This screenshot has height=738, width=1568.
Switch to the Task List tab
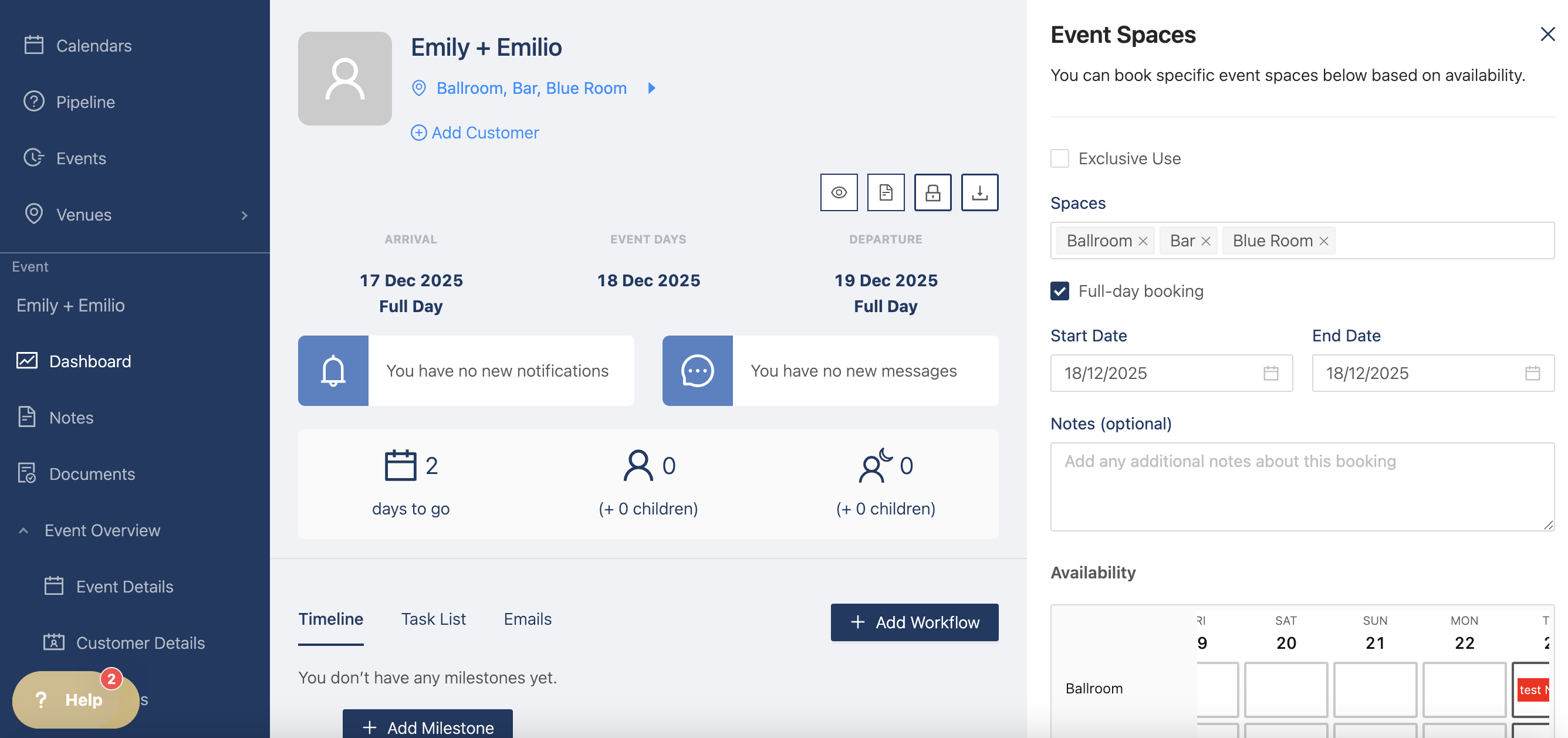(x=432, y=619)
